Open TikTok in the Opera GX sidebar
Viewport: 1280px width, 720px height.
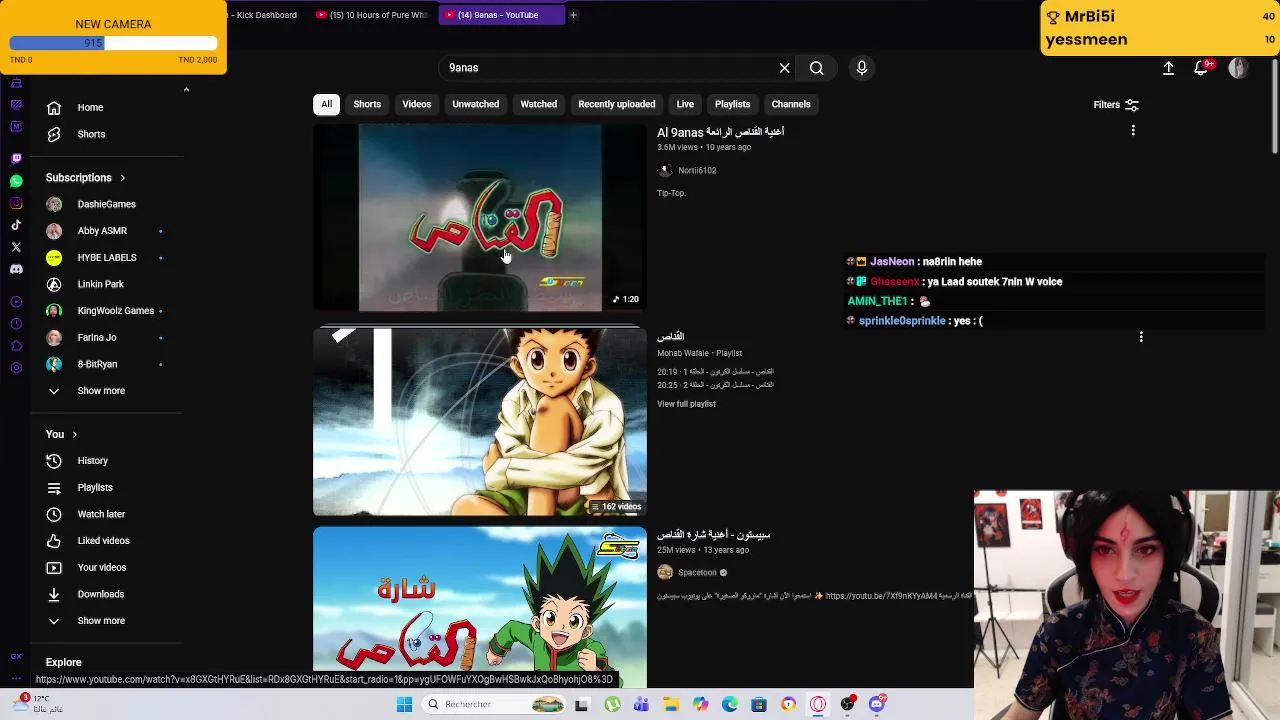pos(16,225)
